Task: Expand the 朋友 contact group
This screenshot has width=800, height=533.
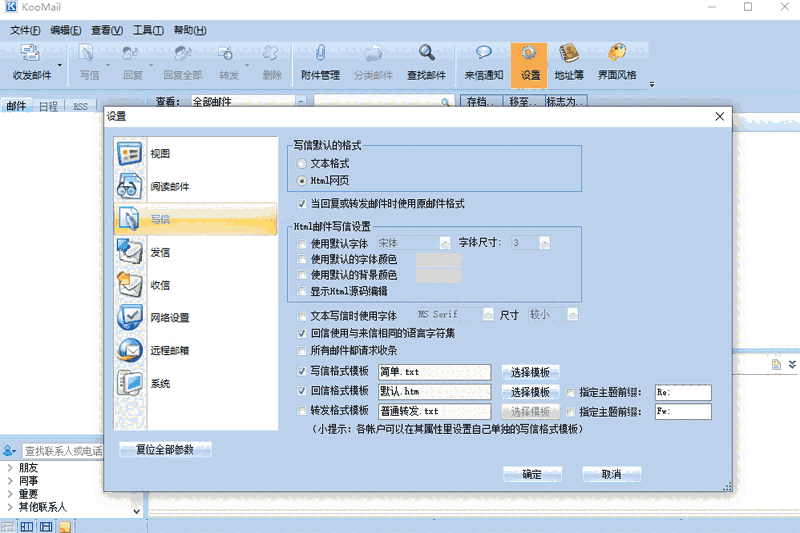Action: [9, 468]
